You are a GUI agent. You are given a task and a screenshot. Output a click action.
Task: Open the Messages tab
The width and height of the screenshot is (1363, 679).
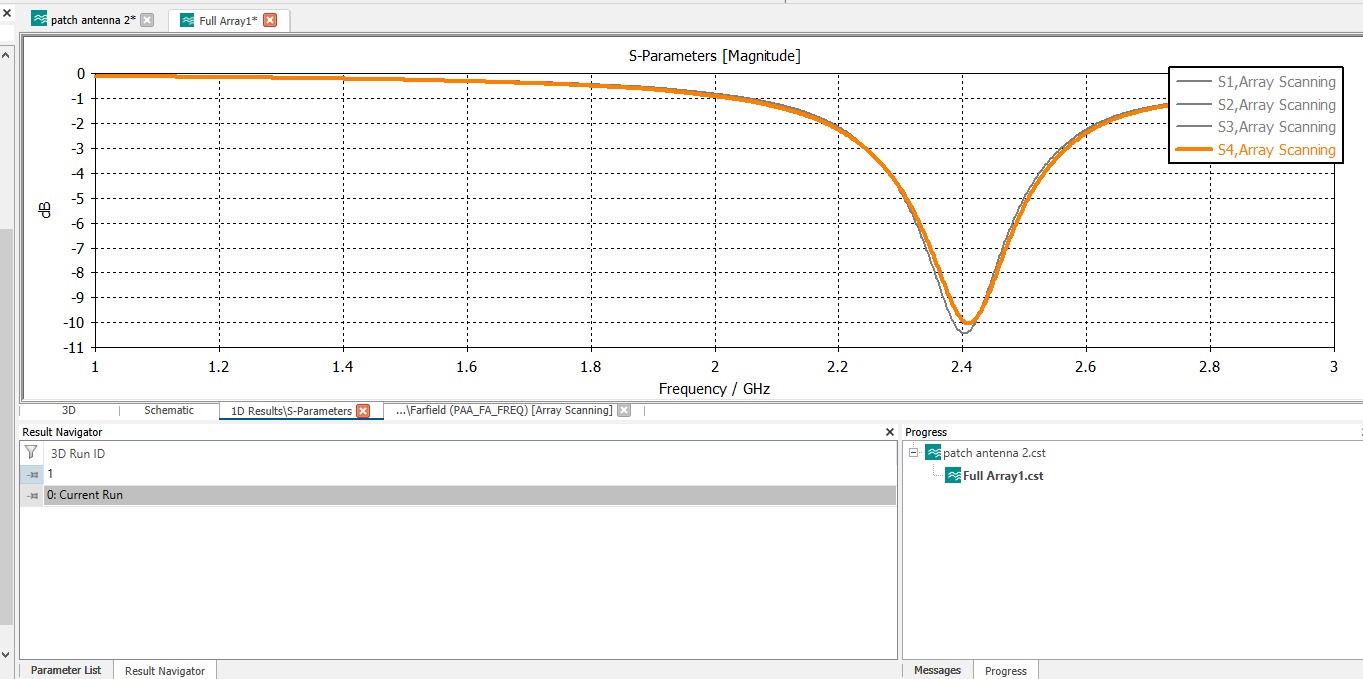tap(937, 670)
